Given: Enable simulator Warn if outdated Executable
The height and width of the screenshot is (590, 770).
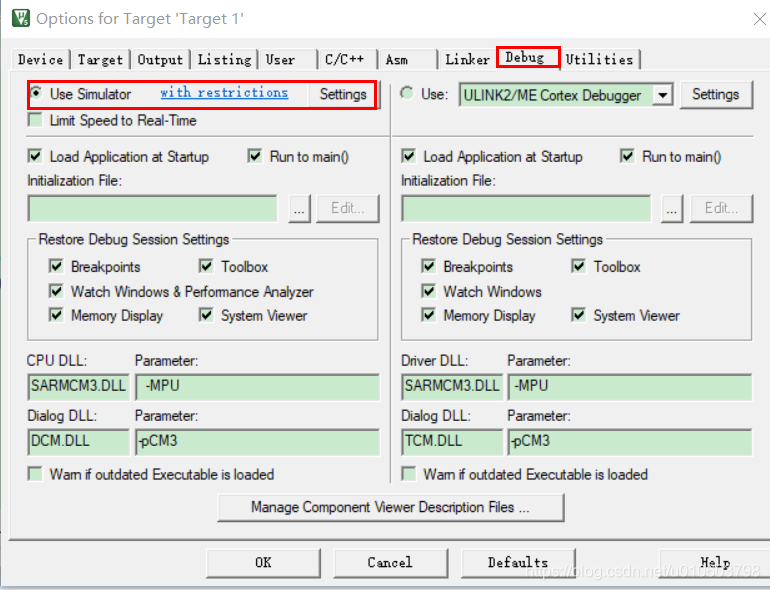Looking at the screenshot, I should [35, 474].
